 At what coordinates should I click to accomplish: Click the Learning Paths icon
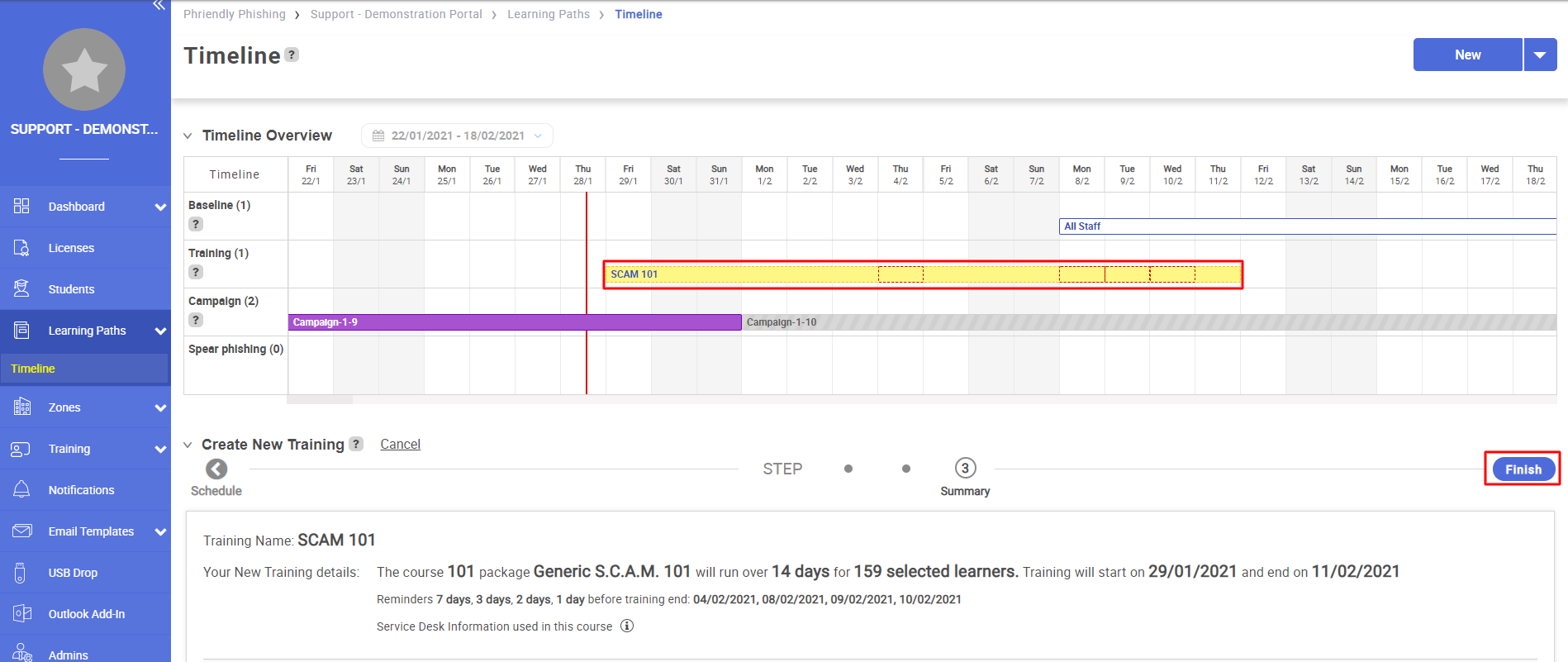(x=21, y=330)
